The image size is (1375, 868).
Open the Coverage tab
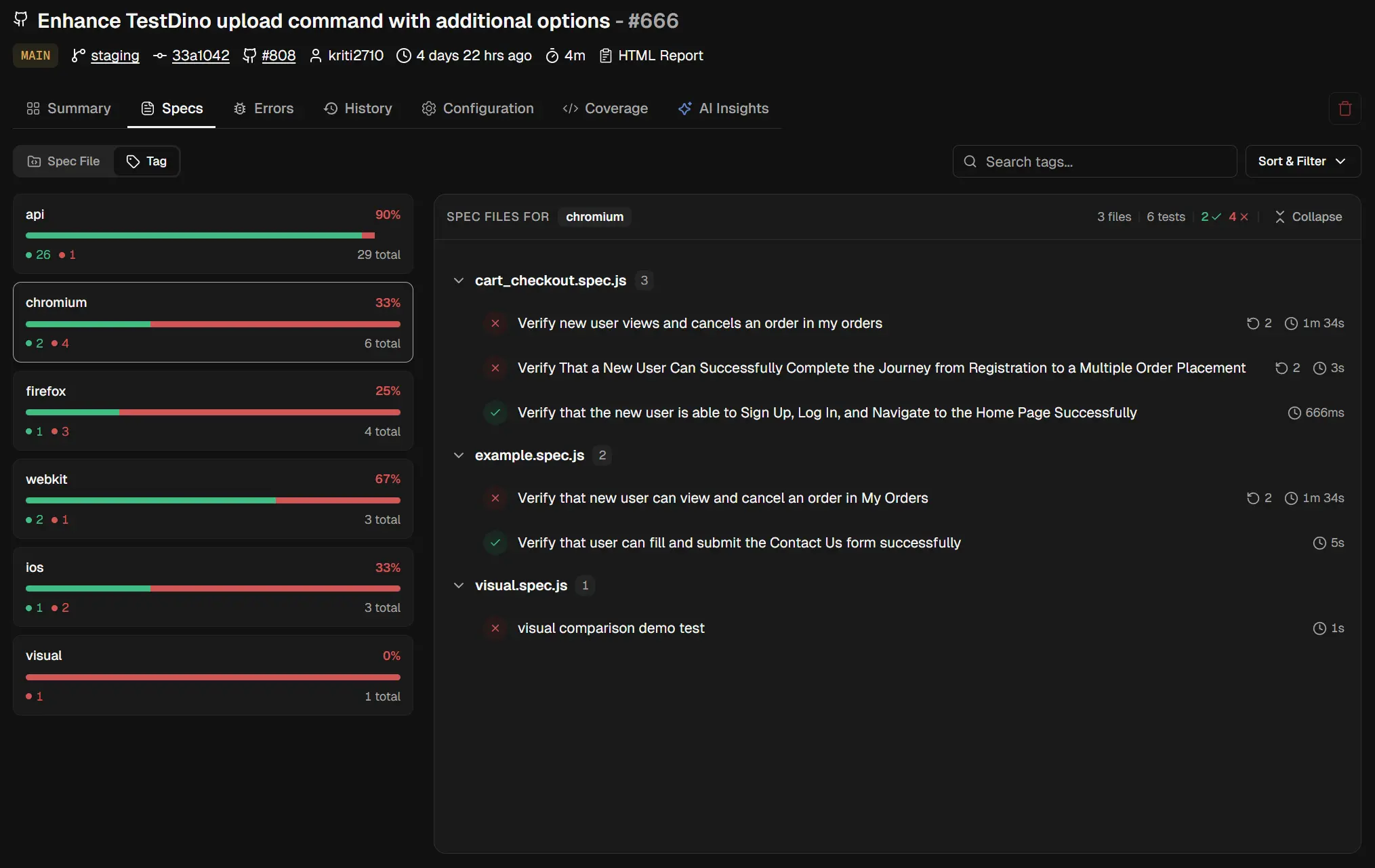605,108
